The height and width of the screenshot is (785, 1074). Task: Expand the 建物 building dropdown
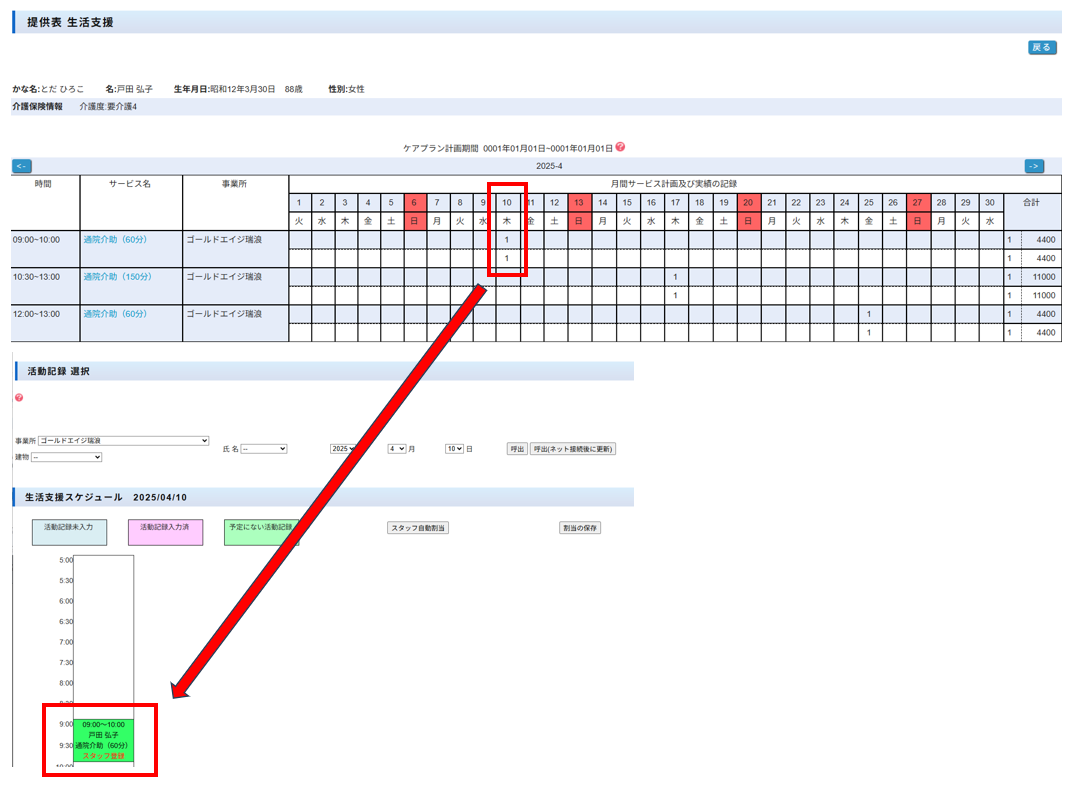click(x=66, y=457)
